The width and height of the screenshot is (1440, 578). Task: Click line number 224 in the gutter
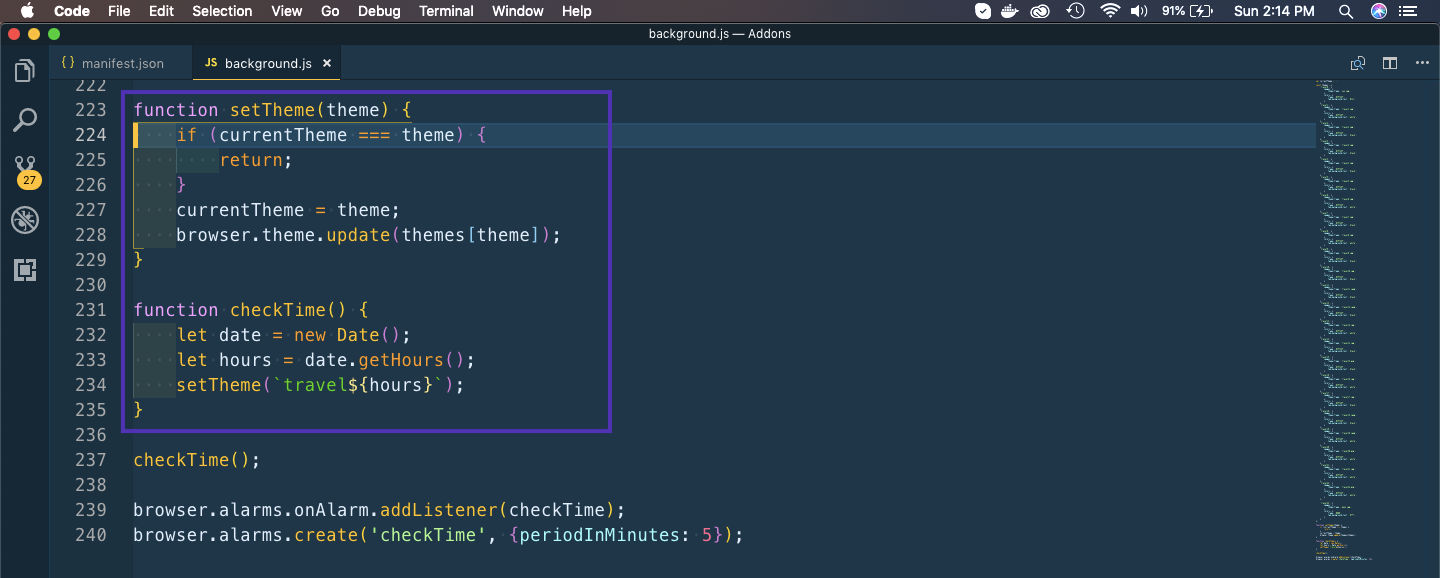[x=91, y=135]
